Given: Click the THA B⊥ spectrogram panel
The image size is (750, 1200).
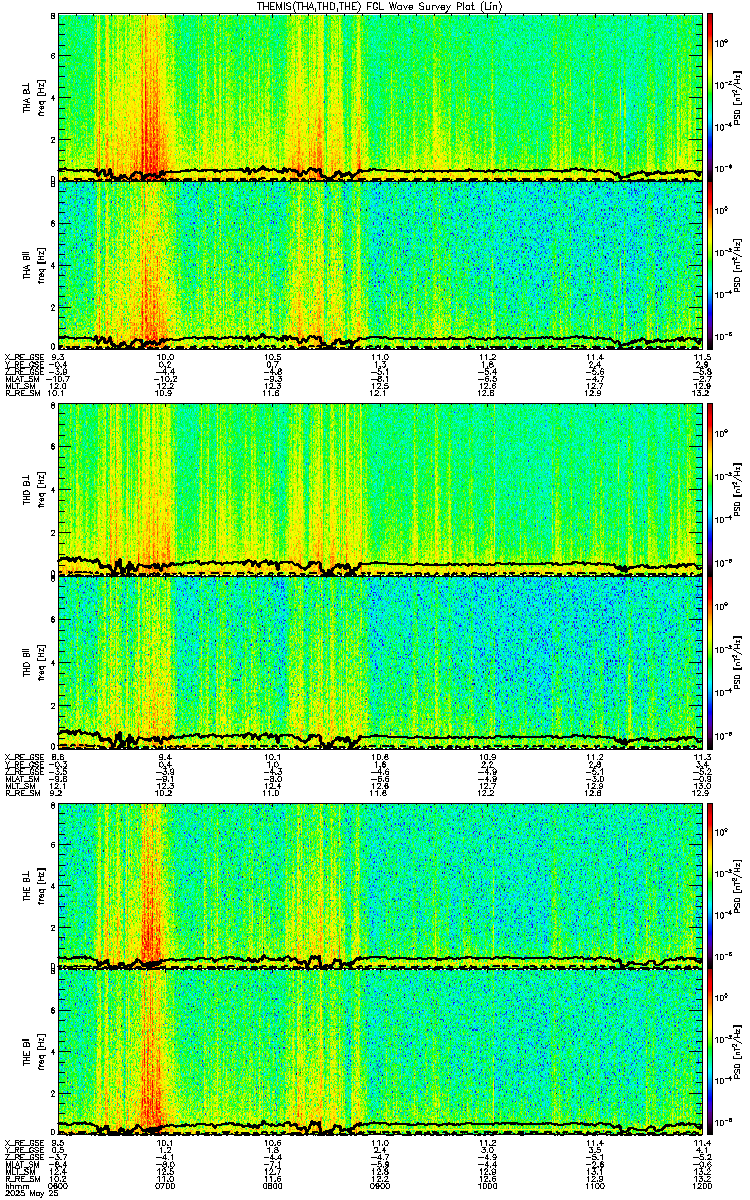Looking at the screenshot, I should coord(381,96).
